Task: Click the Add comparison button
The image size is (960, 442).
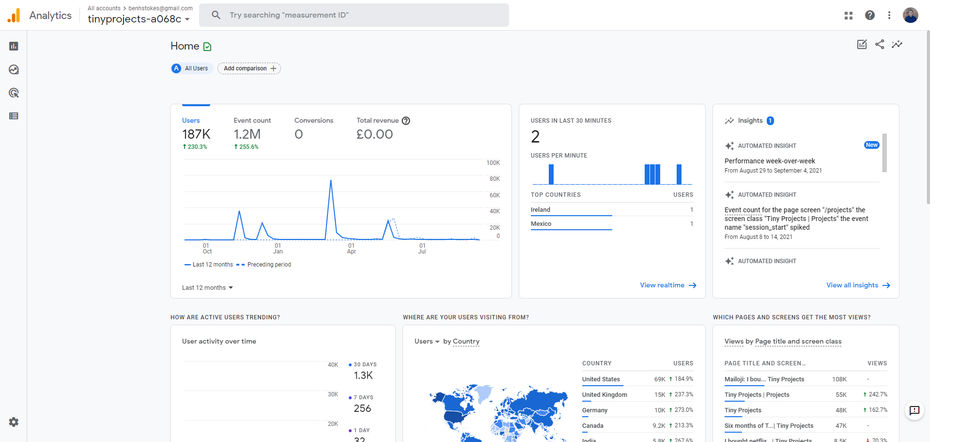Action: (249, 68)
